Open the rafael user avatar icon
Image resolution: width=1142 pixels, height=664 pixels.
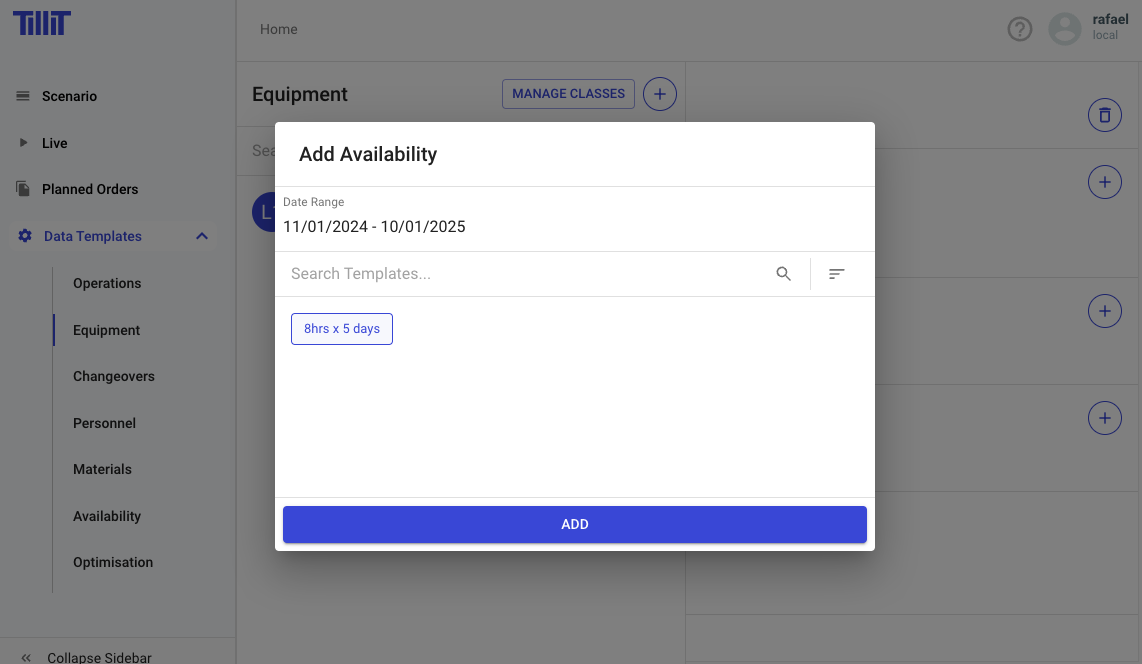pos(1065,29)
